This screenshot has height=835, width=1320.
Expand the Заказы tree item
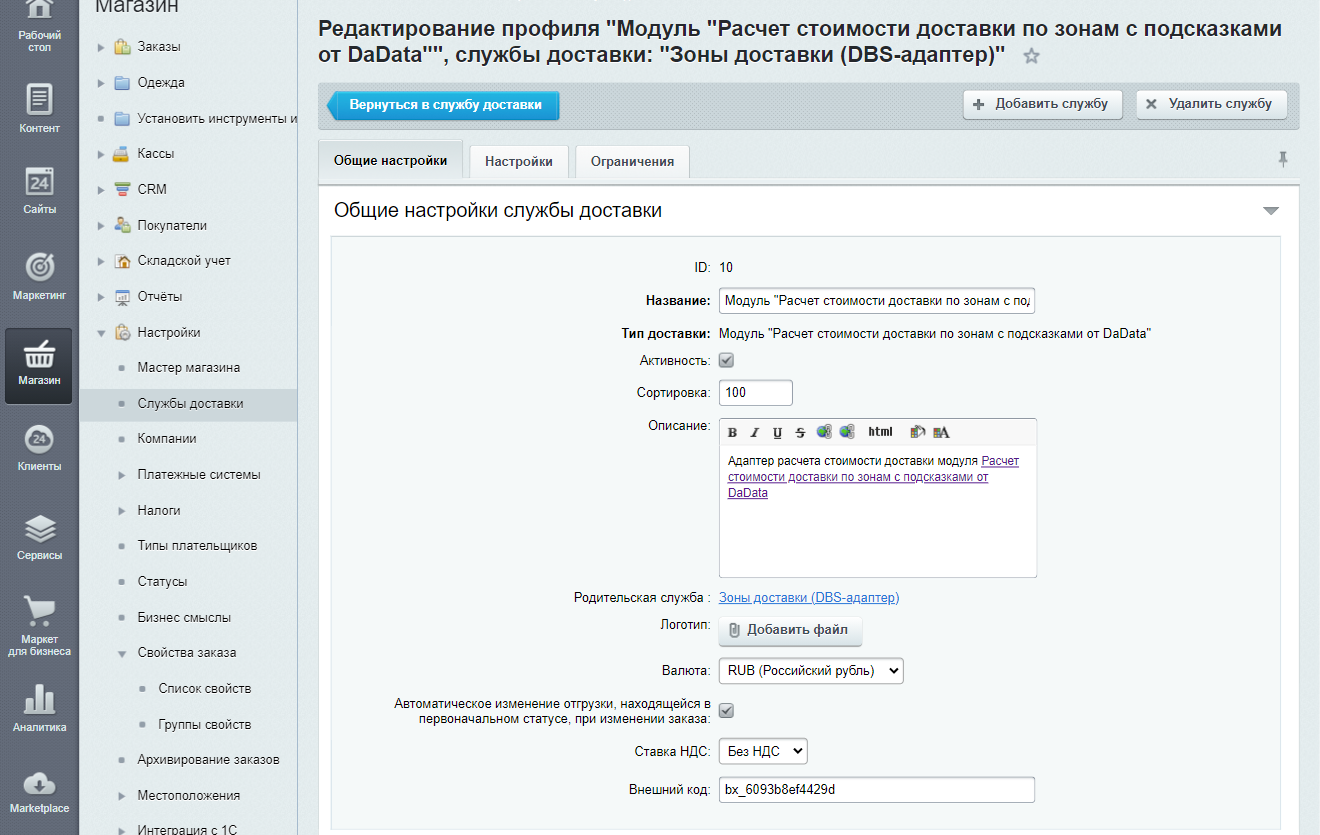click(x=101, y=47)
